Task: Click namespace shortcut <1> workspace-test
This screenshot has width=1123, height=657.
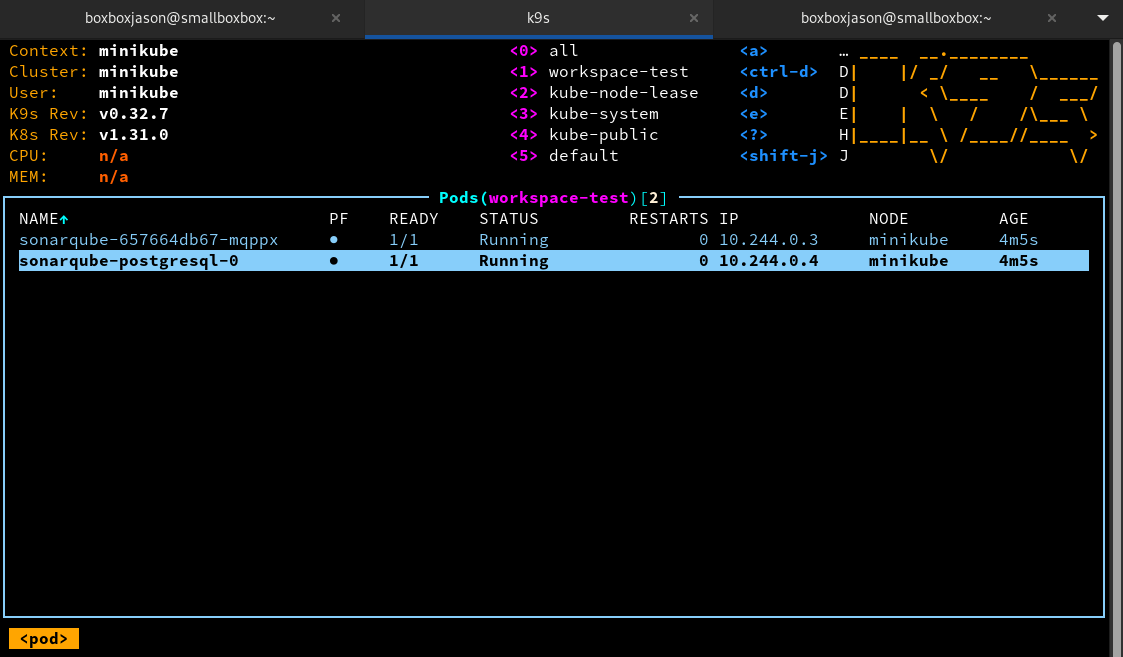Action: (x=599, y=72)
